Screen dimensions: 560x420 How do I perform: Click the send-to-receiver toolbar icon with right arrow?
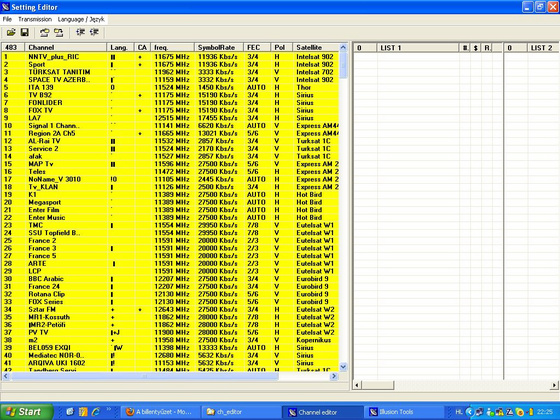[x=59, y=32]
